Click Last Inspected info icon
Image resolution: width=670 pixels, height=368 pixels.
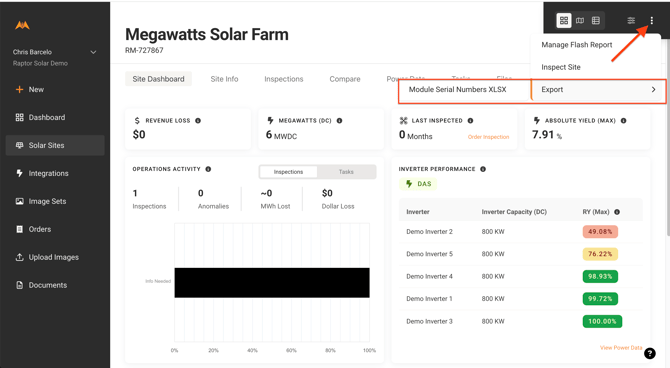(x=470, y=121)
